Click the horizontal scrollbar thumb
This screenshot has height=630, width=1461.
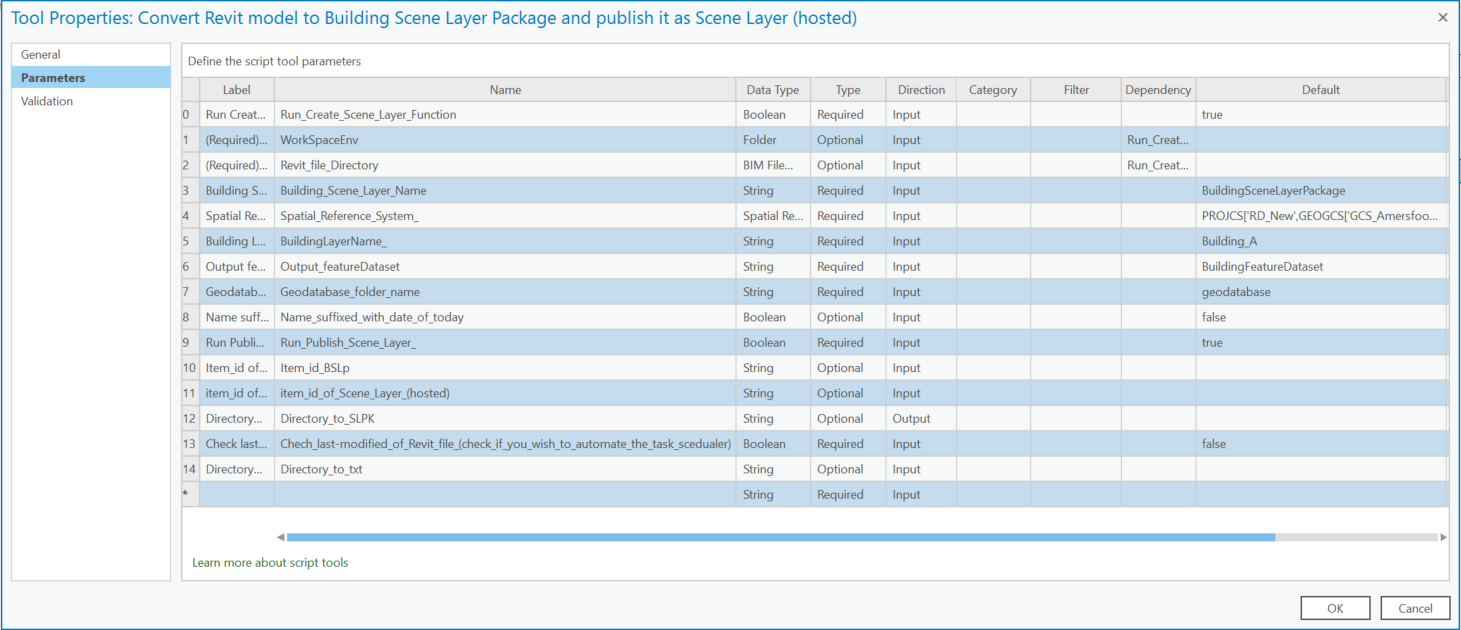click(x=780, y=537)
